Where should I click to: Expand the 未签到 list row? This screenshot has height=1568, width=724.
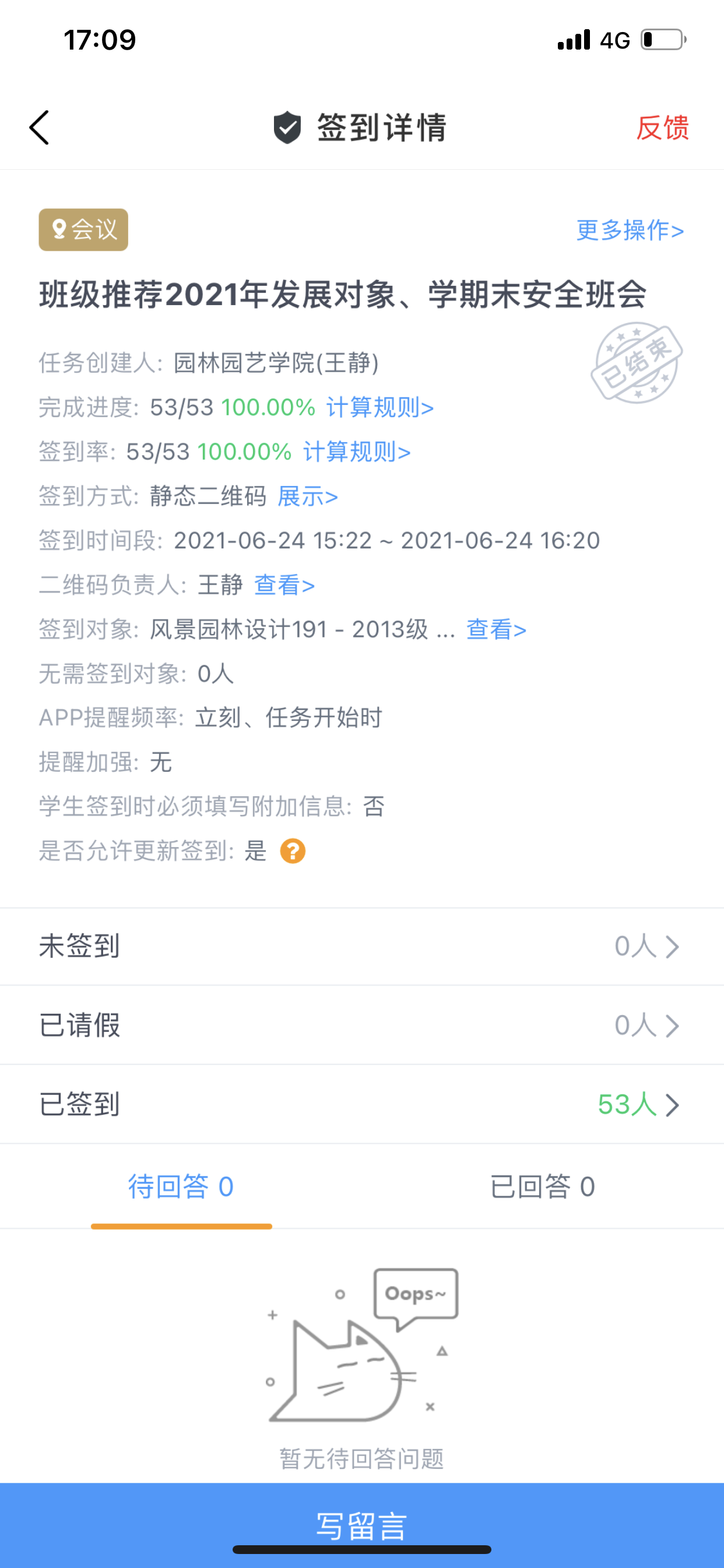362,947
